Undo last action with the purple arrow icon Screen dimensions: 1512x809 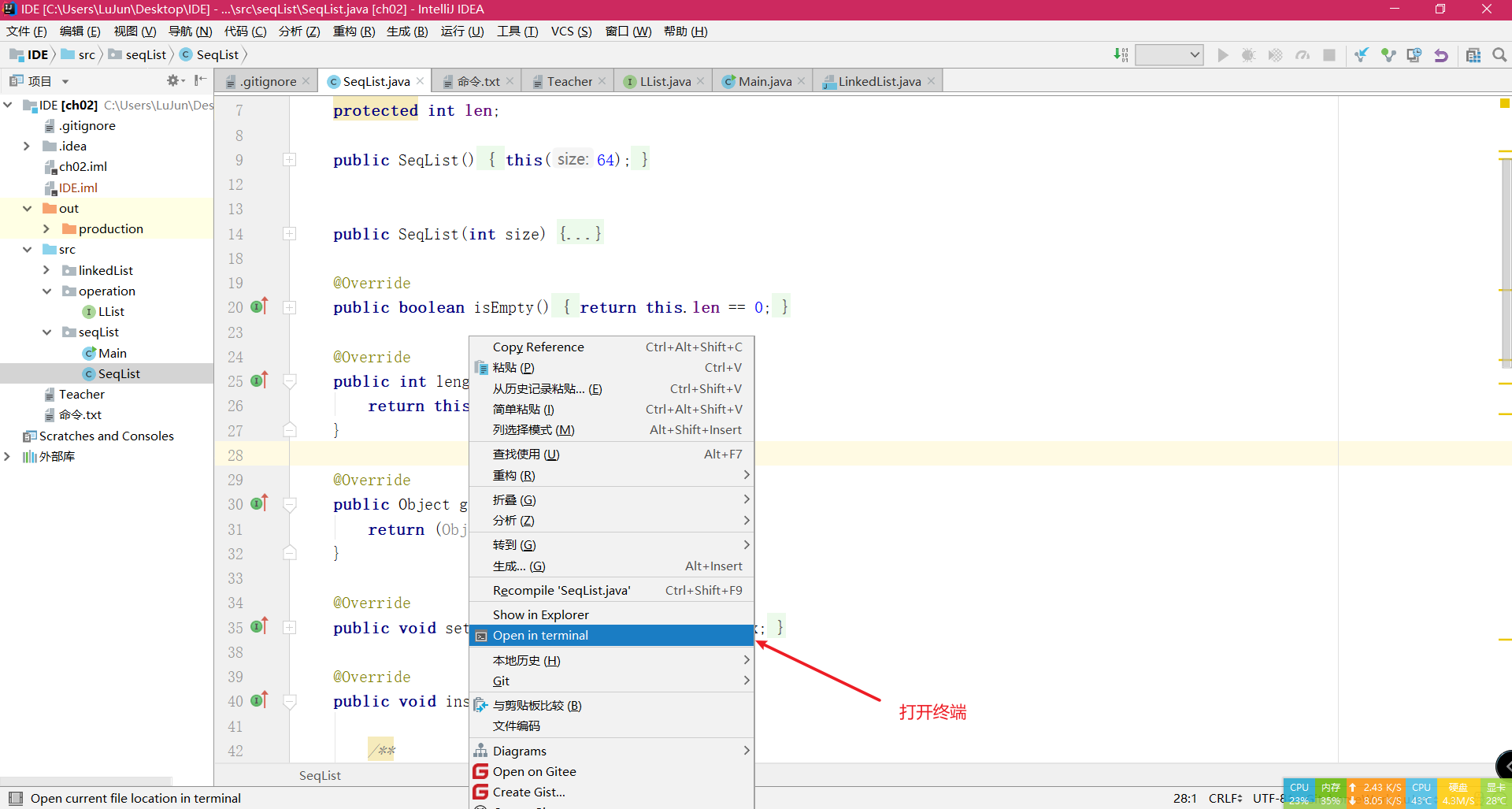click(x=1441, y=54)
